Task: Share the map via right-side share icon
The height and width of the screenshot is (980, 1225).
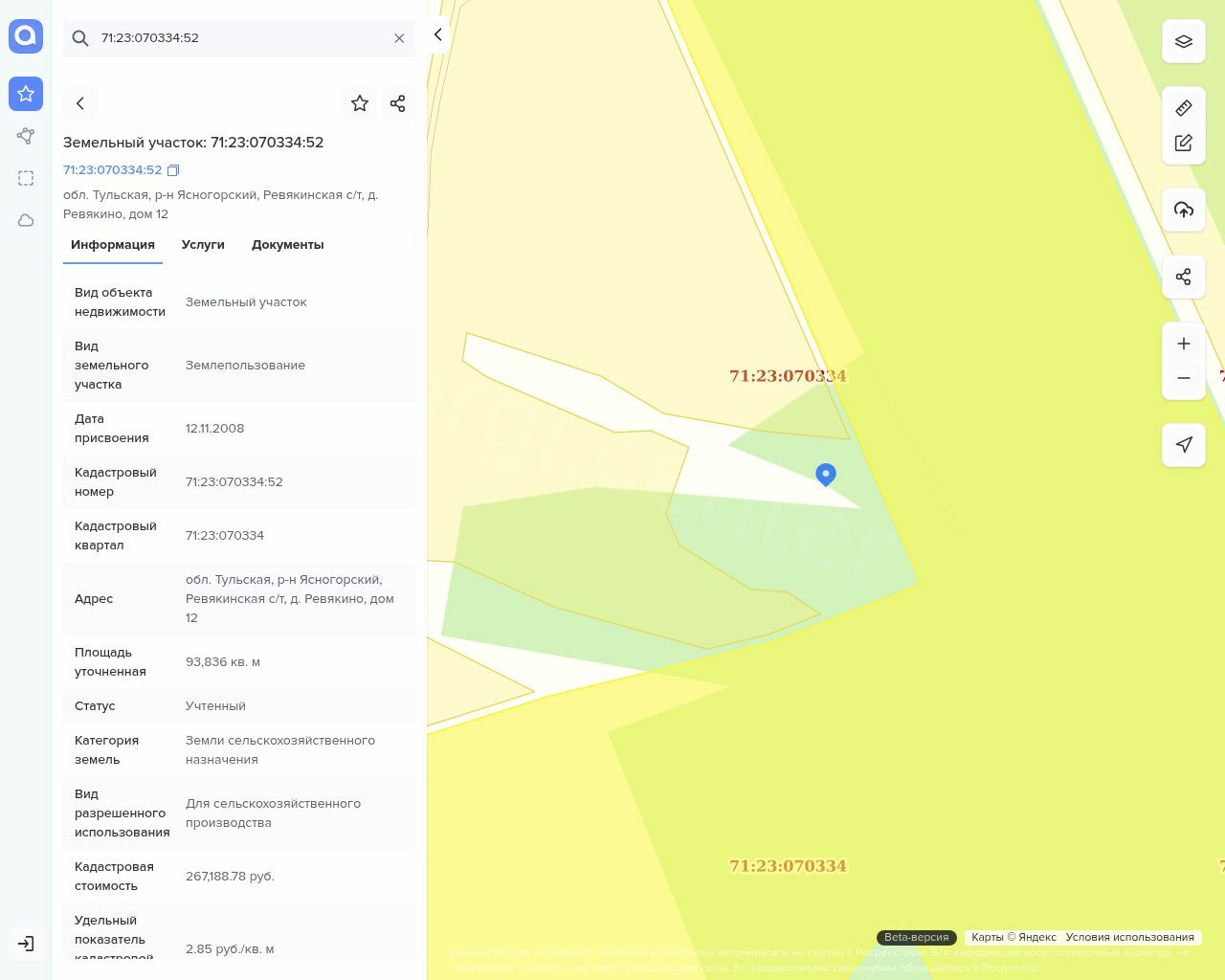Action: pos(1183,277)
